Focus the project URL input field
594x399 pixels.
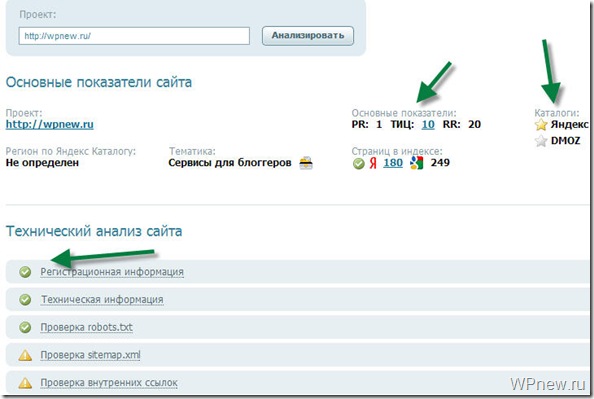point(134,36)
